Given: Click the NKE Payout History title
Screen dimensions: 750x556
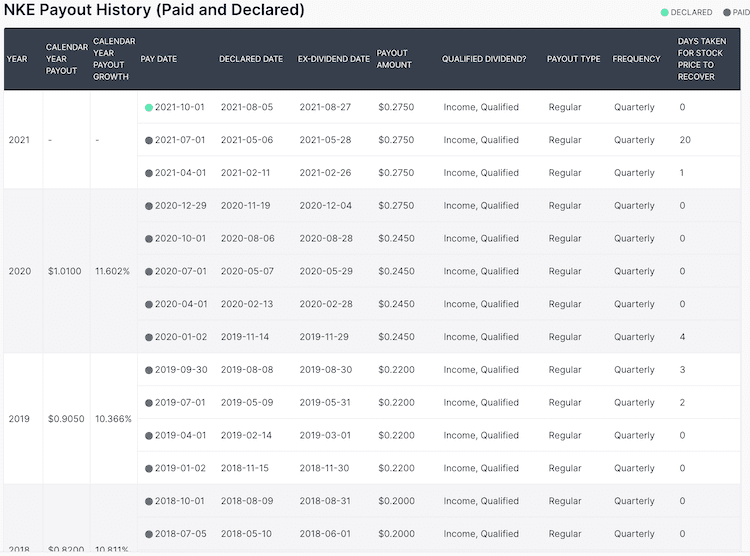Looking at the screenshot, I should tap(154, 10).
